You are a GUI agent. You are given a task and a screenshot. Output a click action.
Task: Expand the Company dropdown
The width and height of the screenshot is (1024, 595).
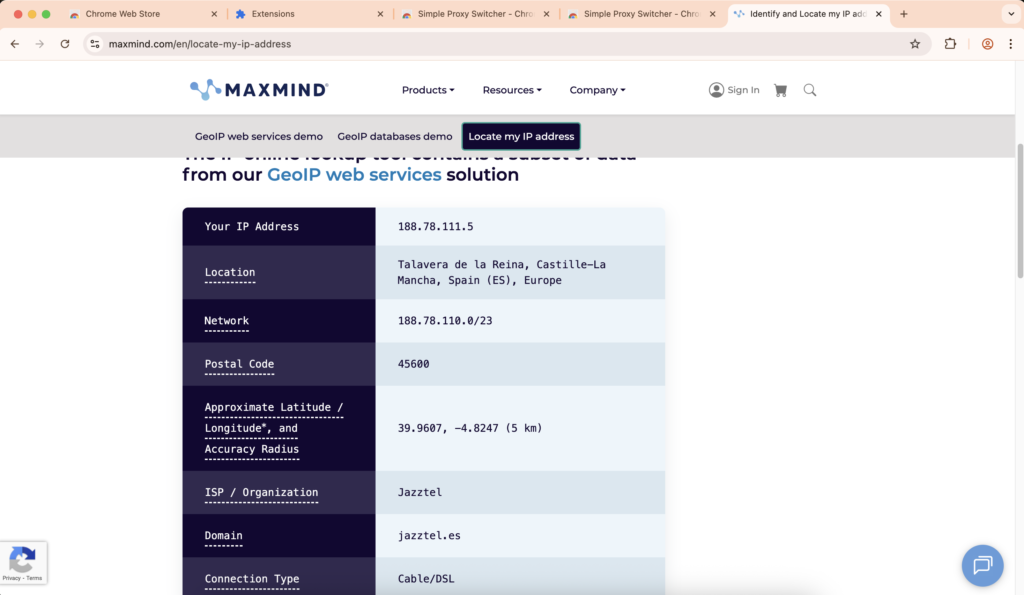(597, 90)
